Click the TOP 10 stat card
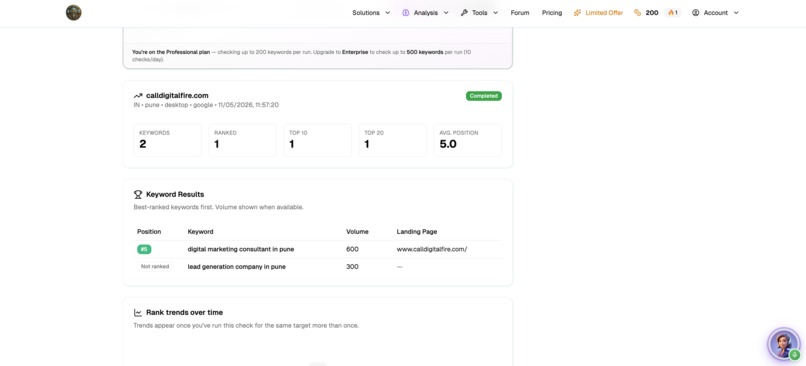This screenshot has width=806, height=366. coord(317,140)
